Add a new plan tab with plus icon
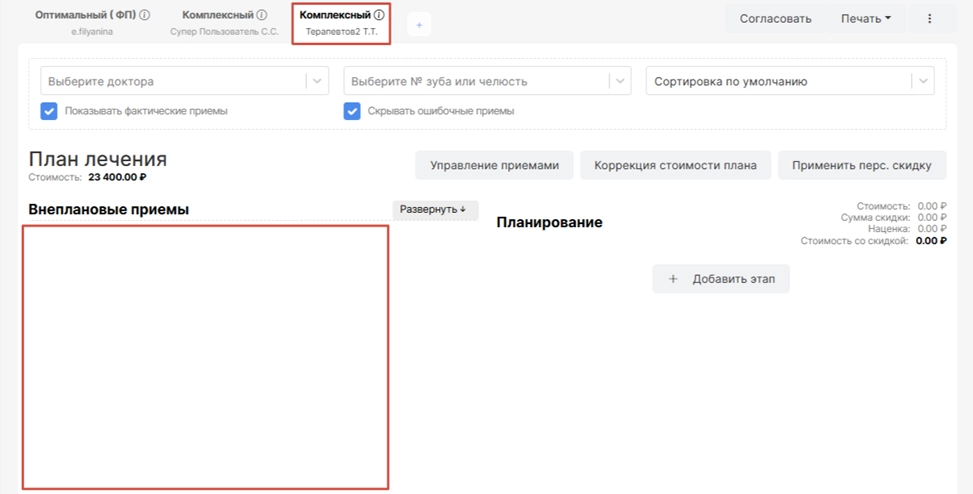This screenshot has width=973, height=494. 419,25
